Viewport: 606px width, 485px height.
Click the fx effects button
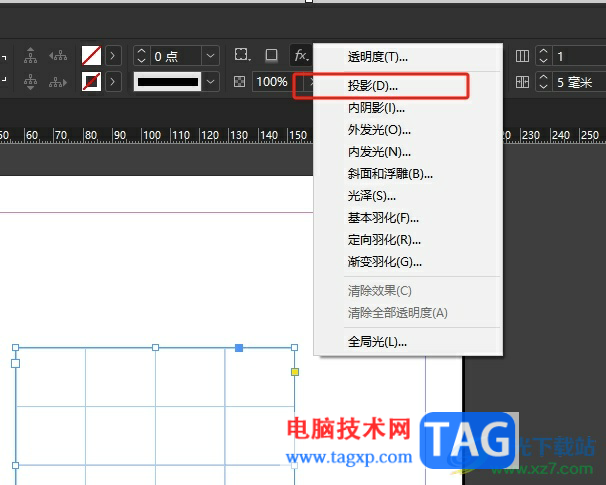point(301,56)
